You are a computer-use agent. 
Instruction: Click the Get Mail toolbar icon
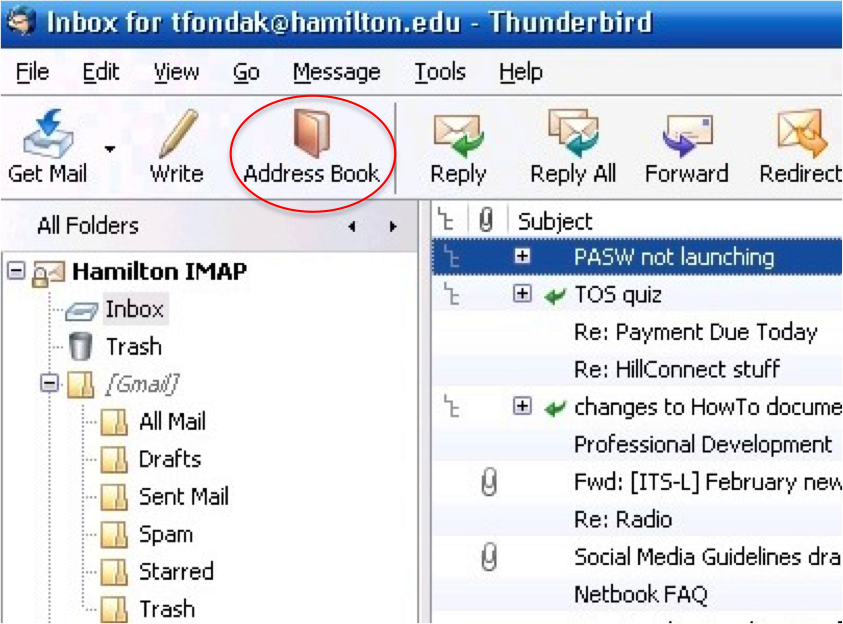click(x=47, y=133)
